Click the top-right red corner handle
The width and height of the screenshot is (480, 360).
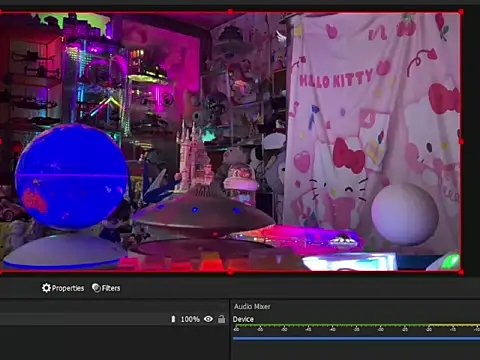461,12
